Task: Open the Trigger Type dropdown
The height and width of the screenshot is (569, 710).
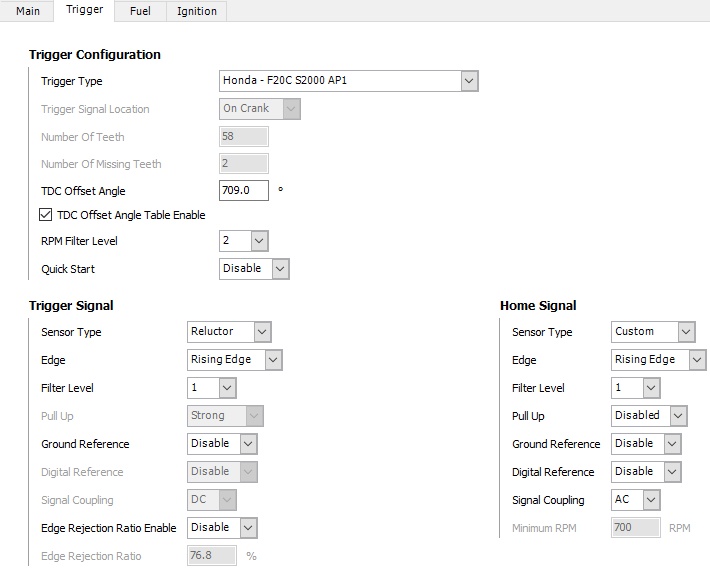Action: [x=349, y=81]
